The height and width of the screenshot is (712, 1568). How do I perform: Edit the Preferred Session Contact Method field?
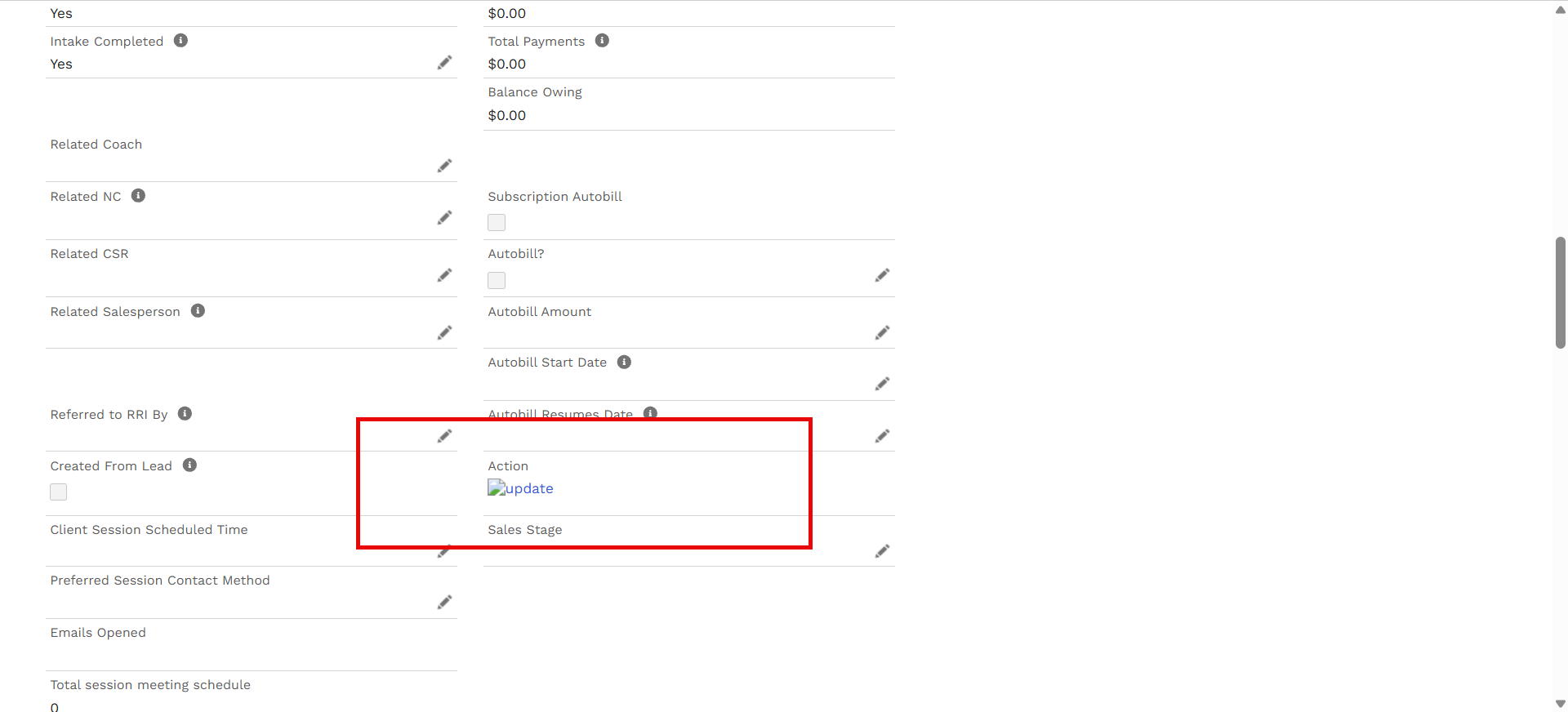[x=444, y=602]
